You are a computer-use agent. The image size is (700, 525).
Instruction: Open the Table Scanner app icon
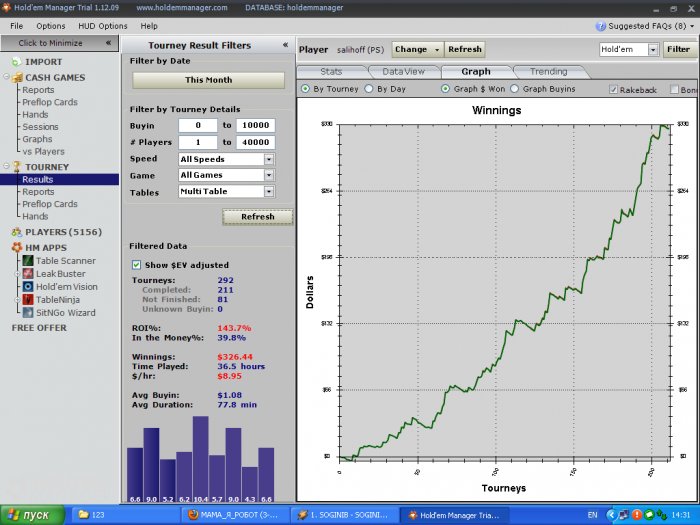tap(28, 260)
